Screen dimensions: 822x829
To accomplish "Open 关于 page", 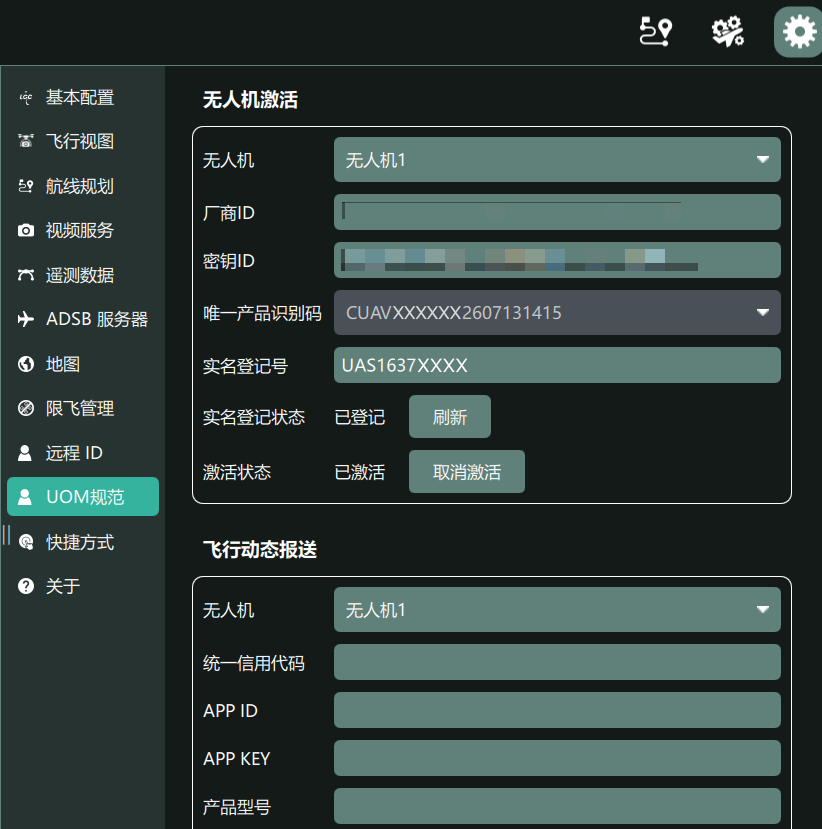I will coord(83,586).
